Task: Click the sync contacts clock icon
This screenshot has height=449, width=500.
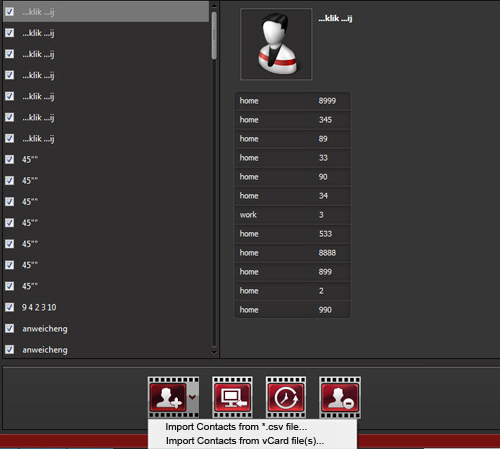Action: (x=286, y=397)
